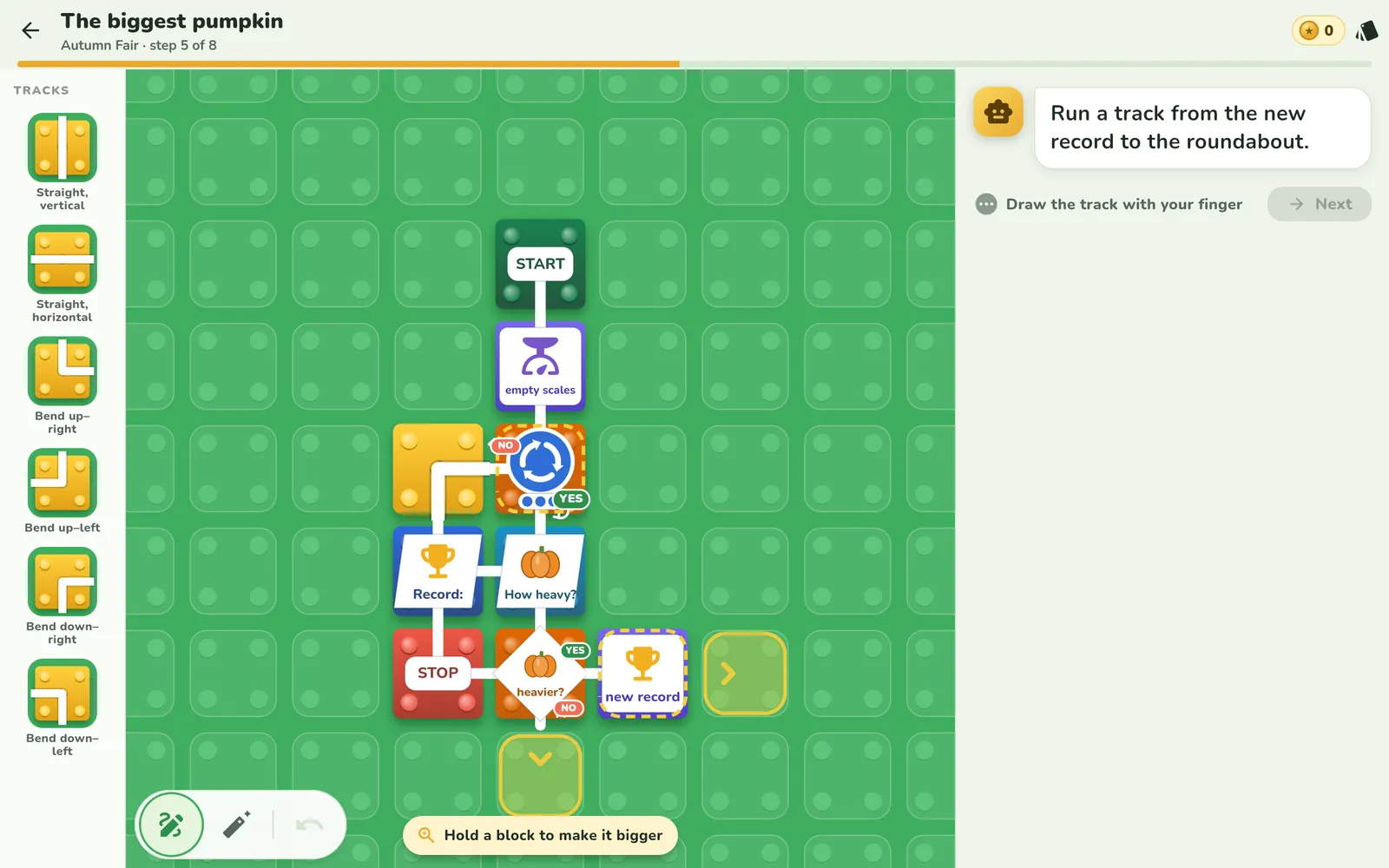Pick the Bend up-right track piece
This screenshot has height=868, width=1389.
[x=63, y=371]
